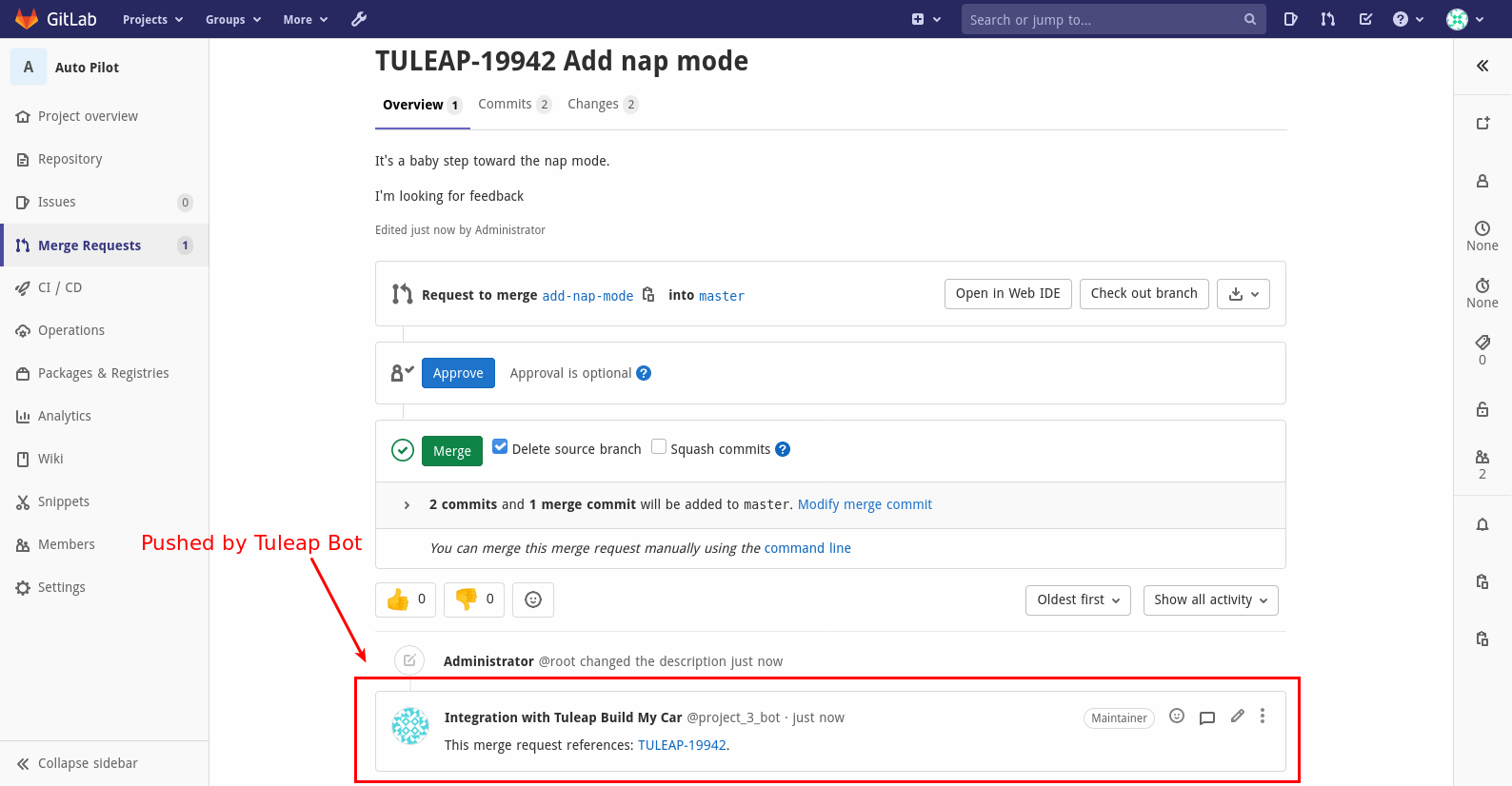Open the Admin Area wrench icon
This screenshot has width=1512, height=786.
point(359,19)
